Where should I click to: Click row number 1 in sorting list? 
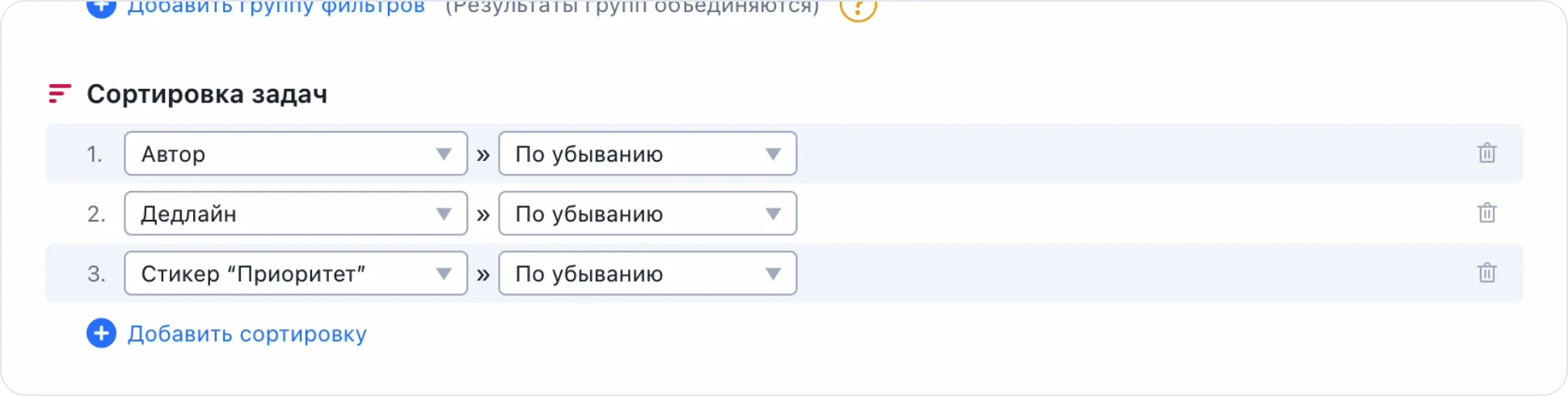95,154
